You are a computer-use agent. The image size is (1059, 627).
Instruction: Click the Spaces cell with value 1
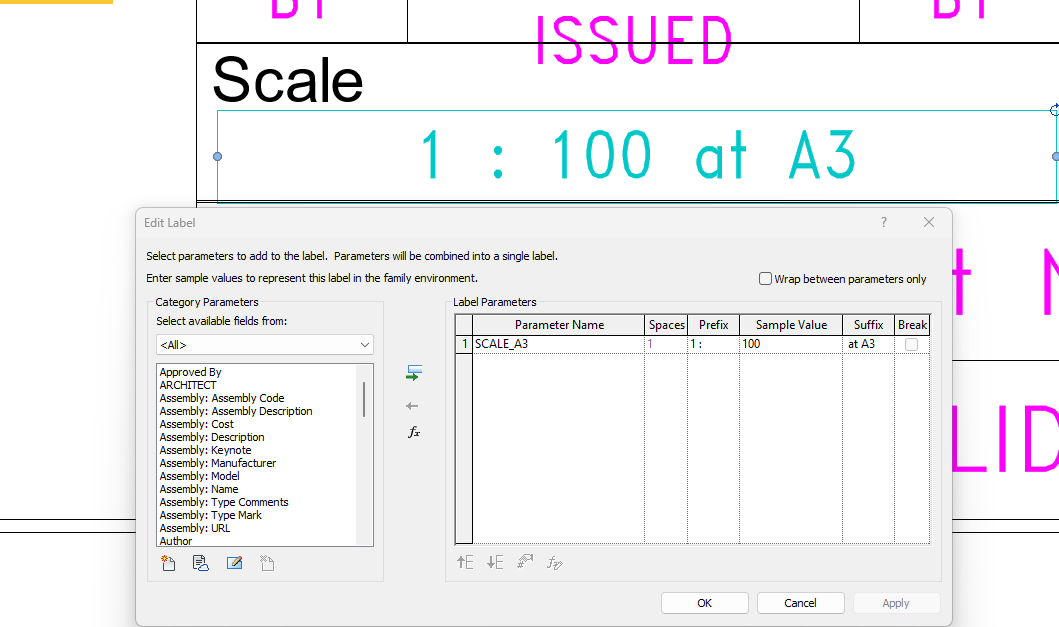[x=666, y=344]
